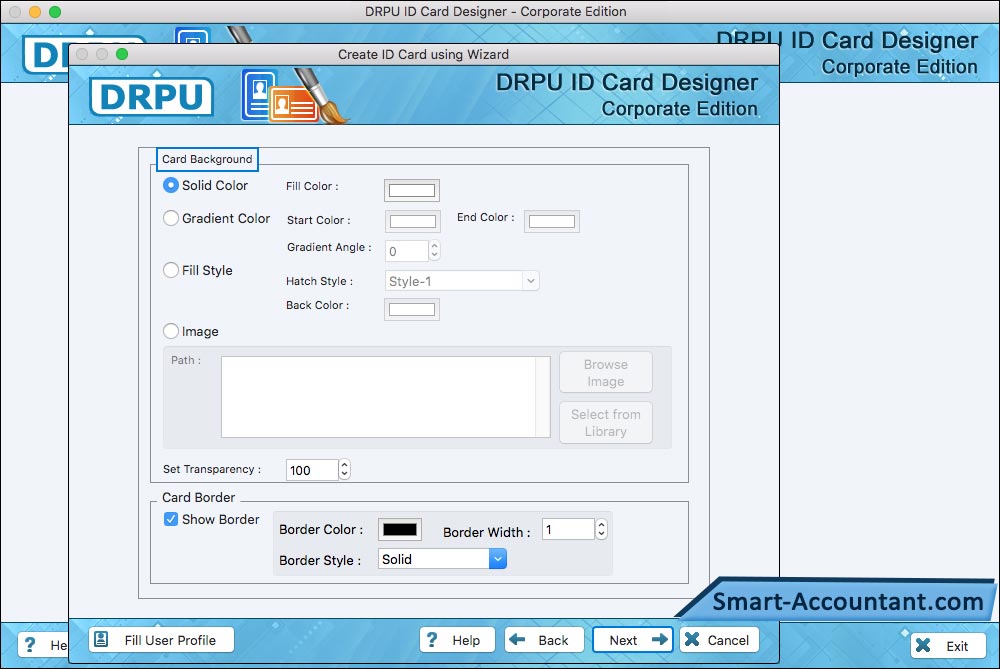Pick the gradient End Color swatch
The image size is (1000, 669).
[x=552, y=221]
